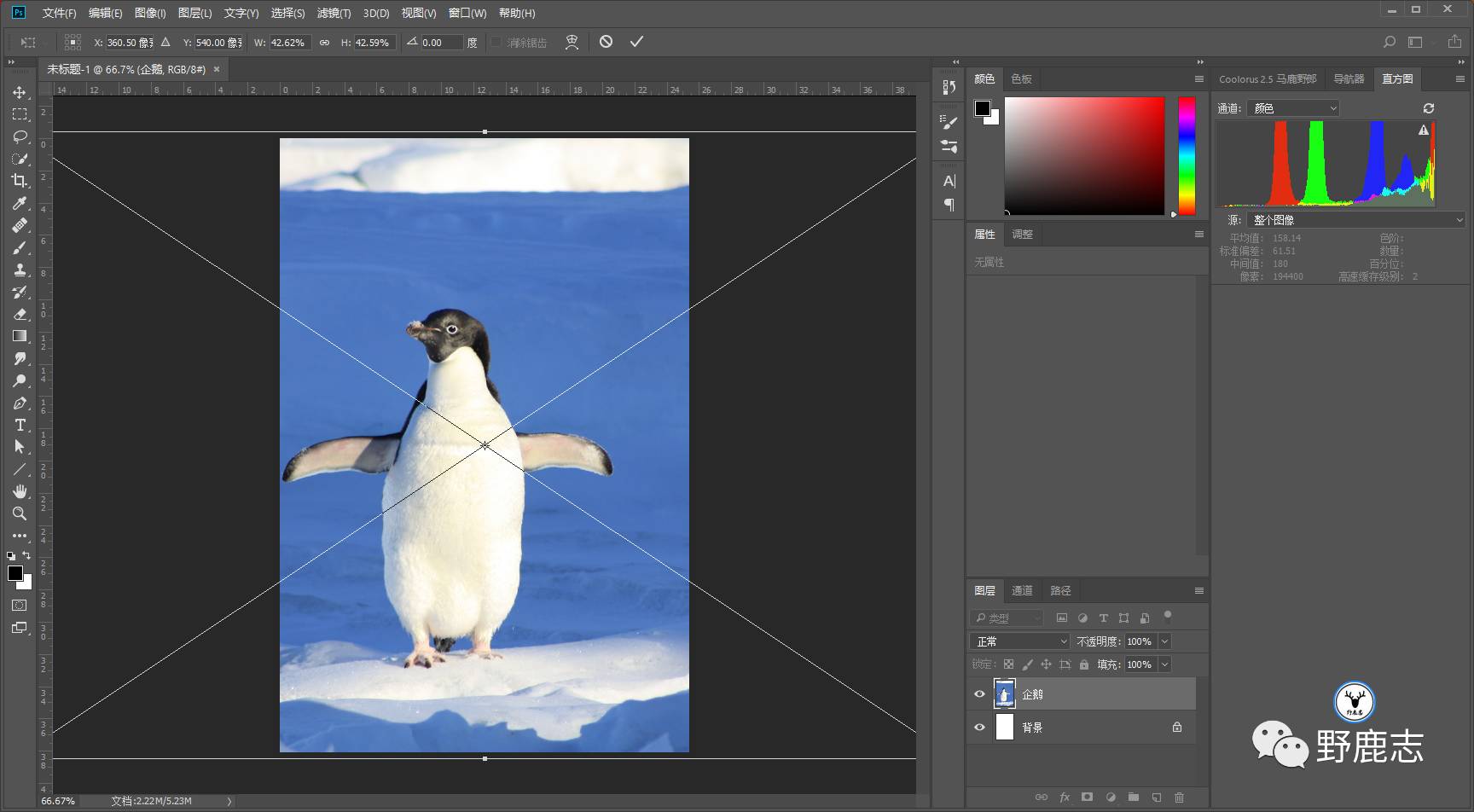Pick the Hand tool
Viewport: 1474px width, 812px height.
pos(20,491)
